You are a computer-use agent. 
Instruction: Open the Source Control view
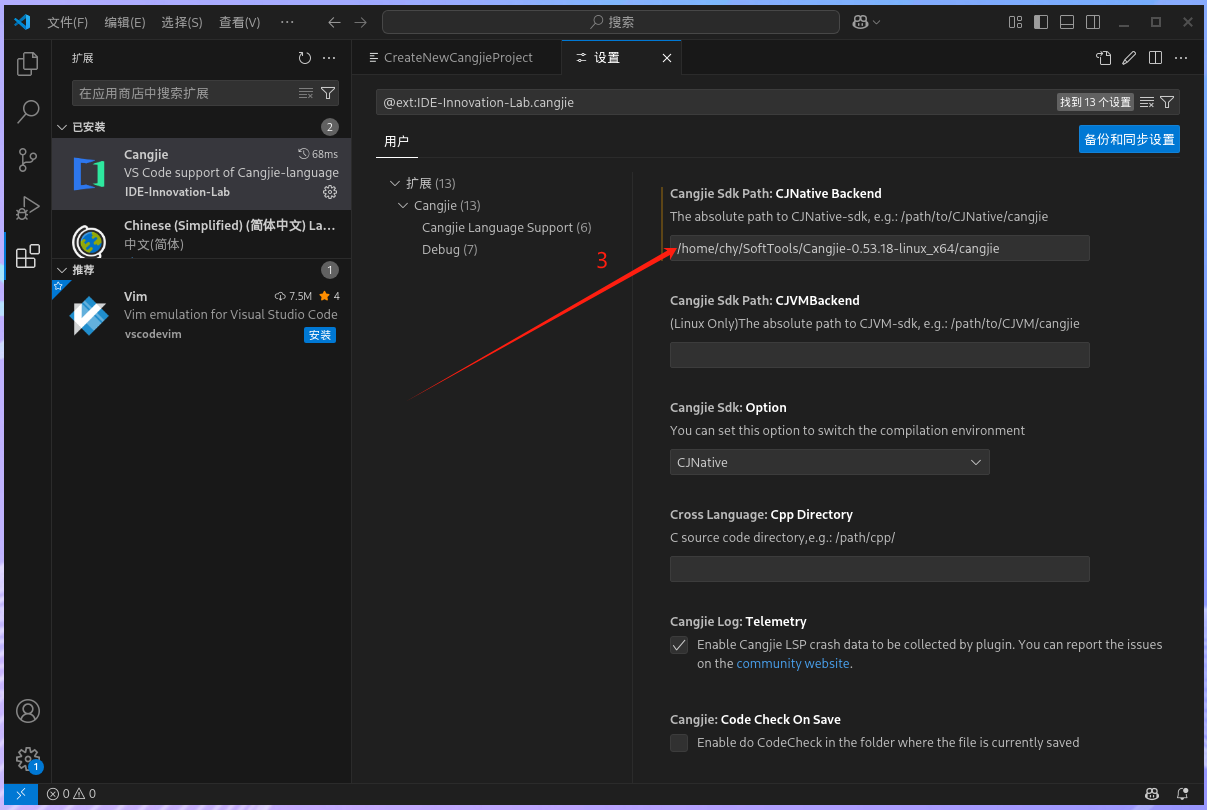[28, 159]
